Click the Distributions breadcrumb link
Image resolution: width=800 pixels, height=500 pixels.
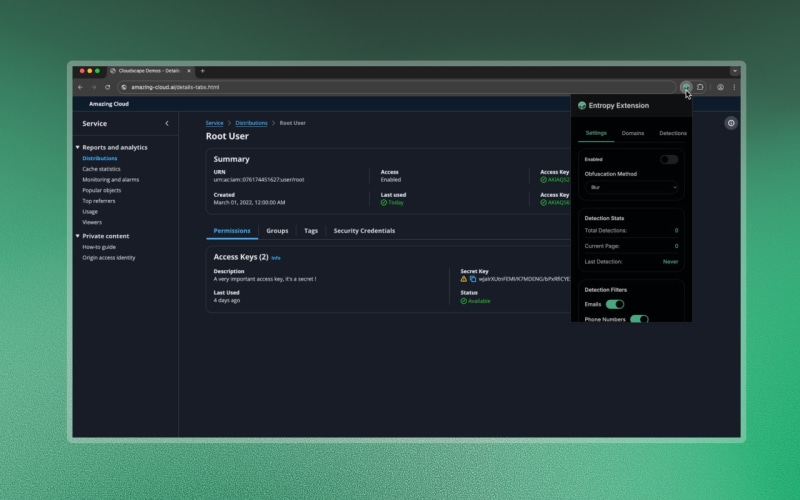pyautogui.click(x=251, y=123)
